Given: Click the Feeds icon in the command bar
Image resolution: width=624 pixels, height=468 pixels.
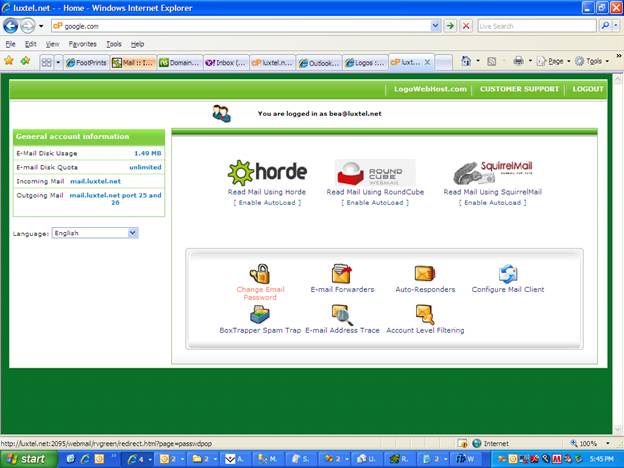Looking at the screenshot, I should [492, 61].
